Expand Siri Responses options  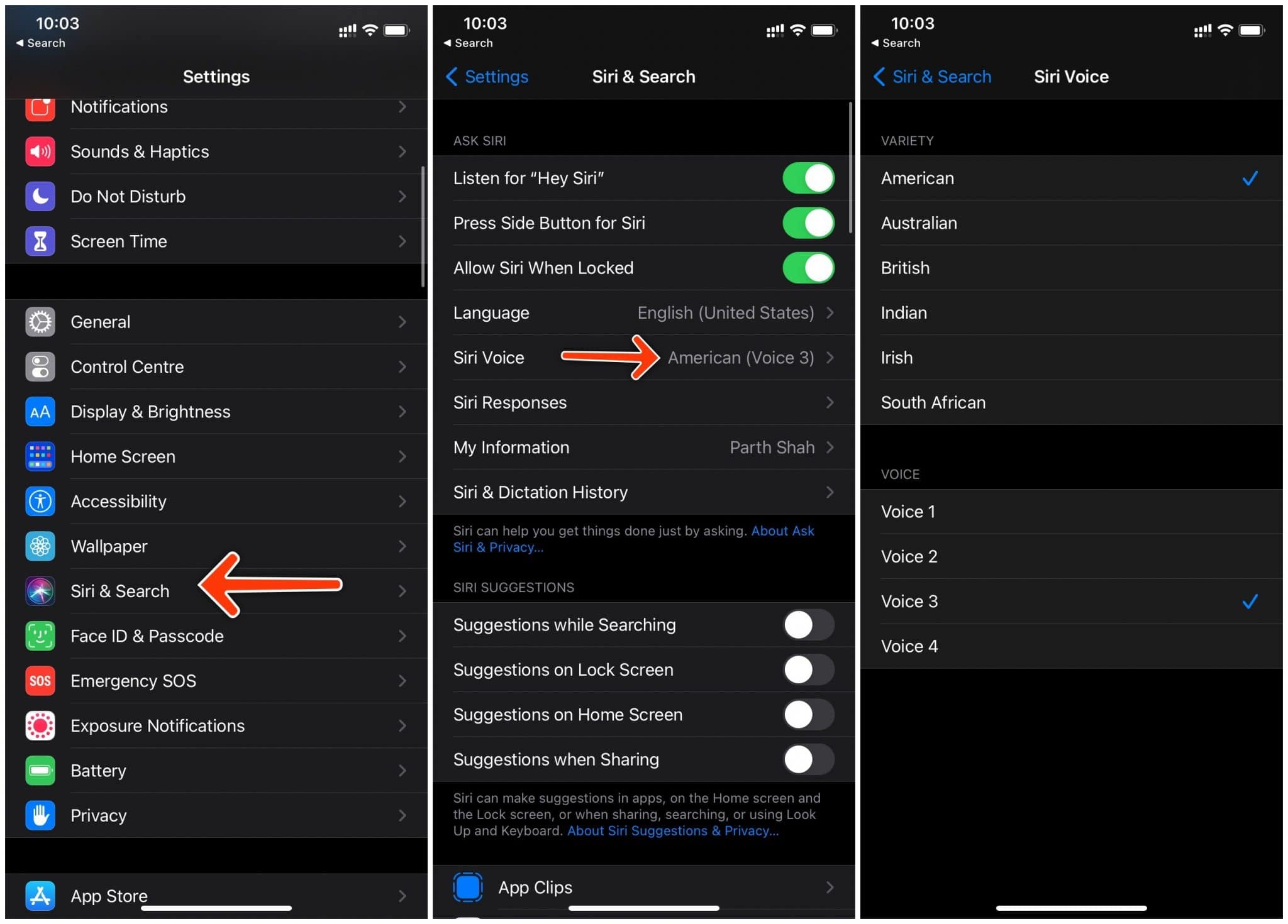click(643, 402)
